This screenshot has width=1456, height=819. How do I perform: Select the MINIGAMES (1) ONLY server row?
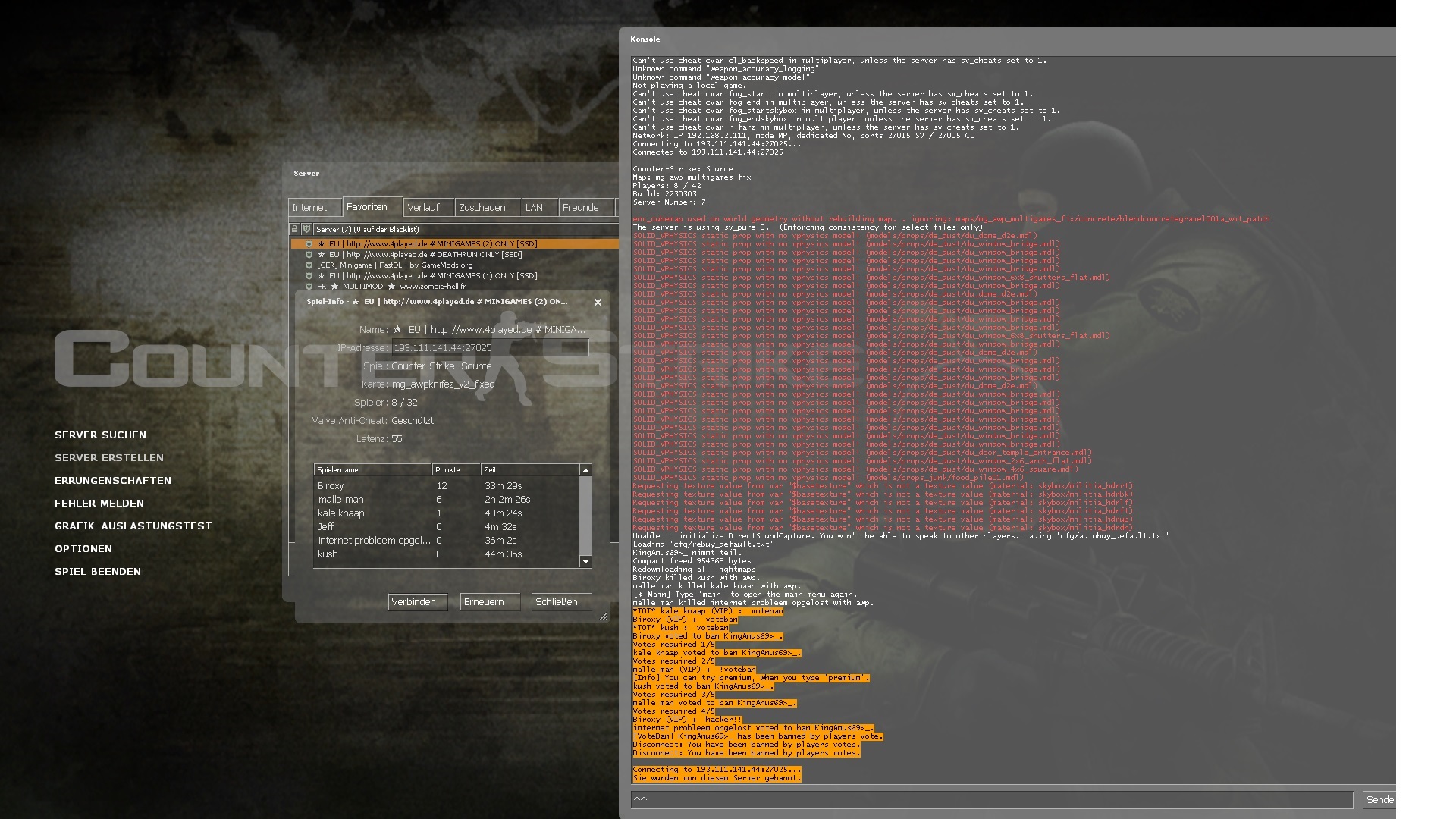[455, 276]
